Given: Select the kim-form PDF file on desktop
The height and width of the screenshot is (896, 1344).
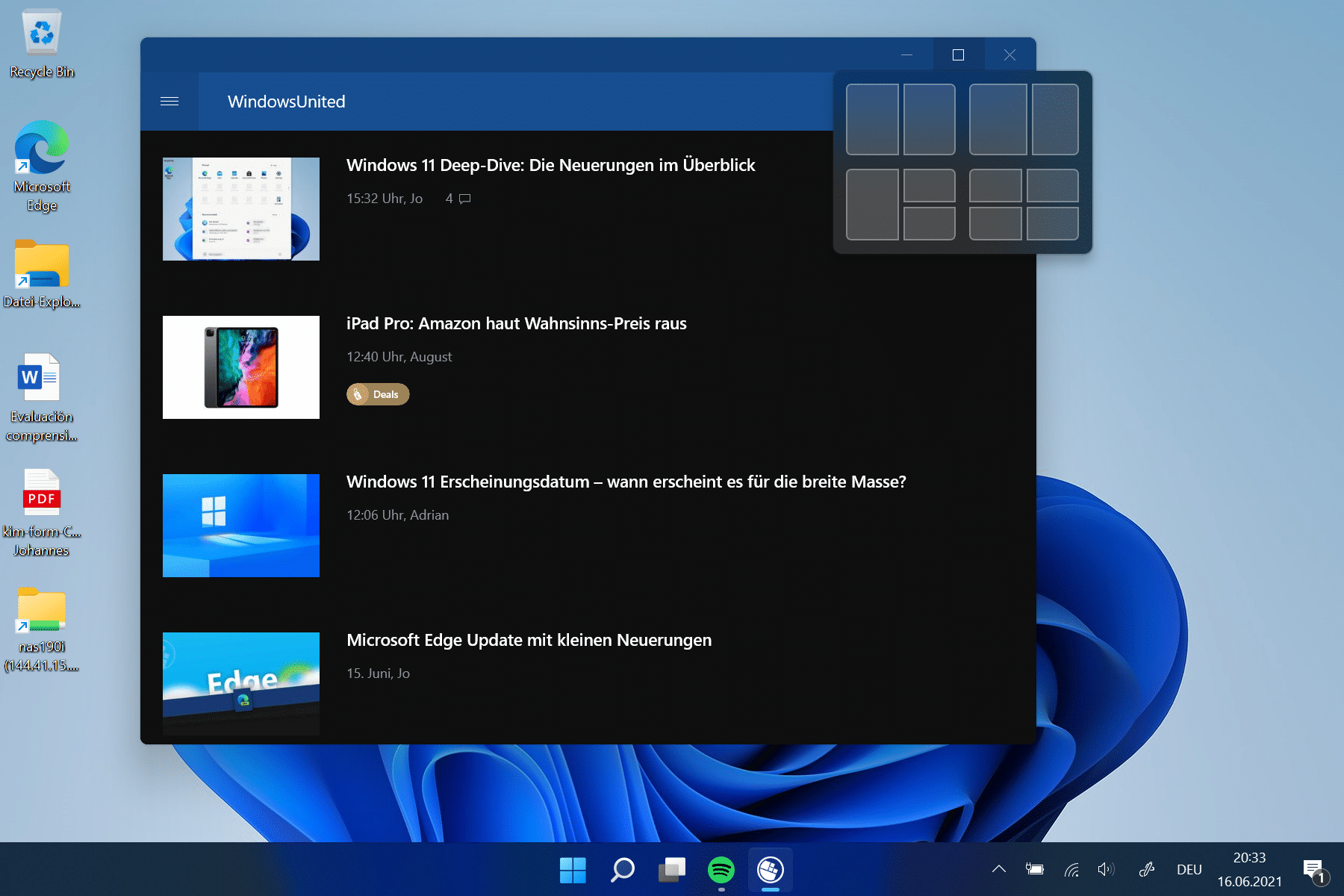Looking at the screenshot, I should tap(42, 512).
